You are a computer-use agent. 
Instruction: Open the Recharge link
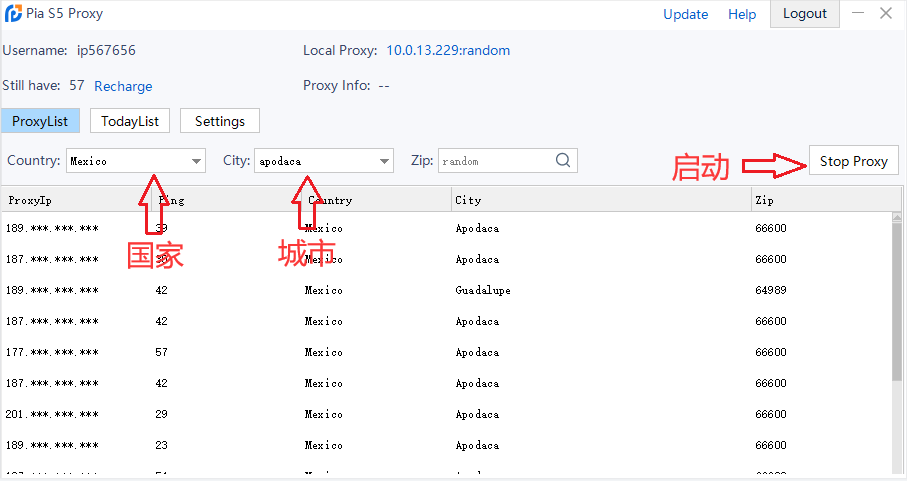click(x=123, y=86)
